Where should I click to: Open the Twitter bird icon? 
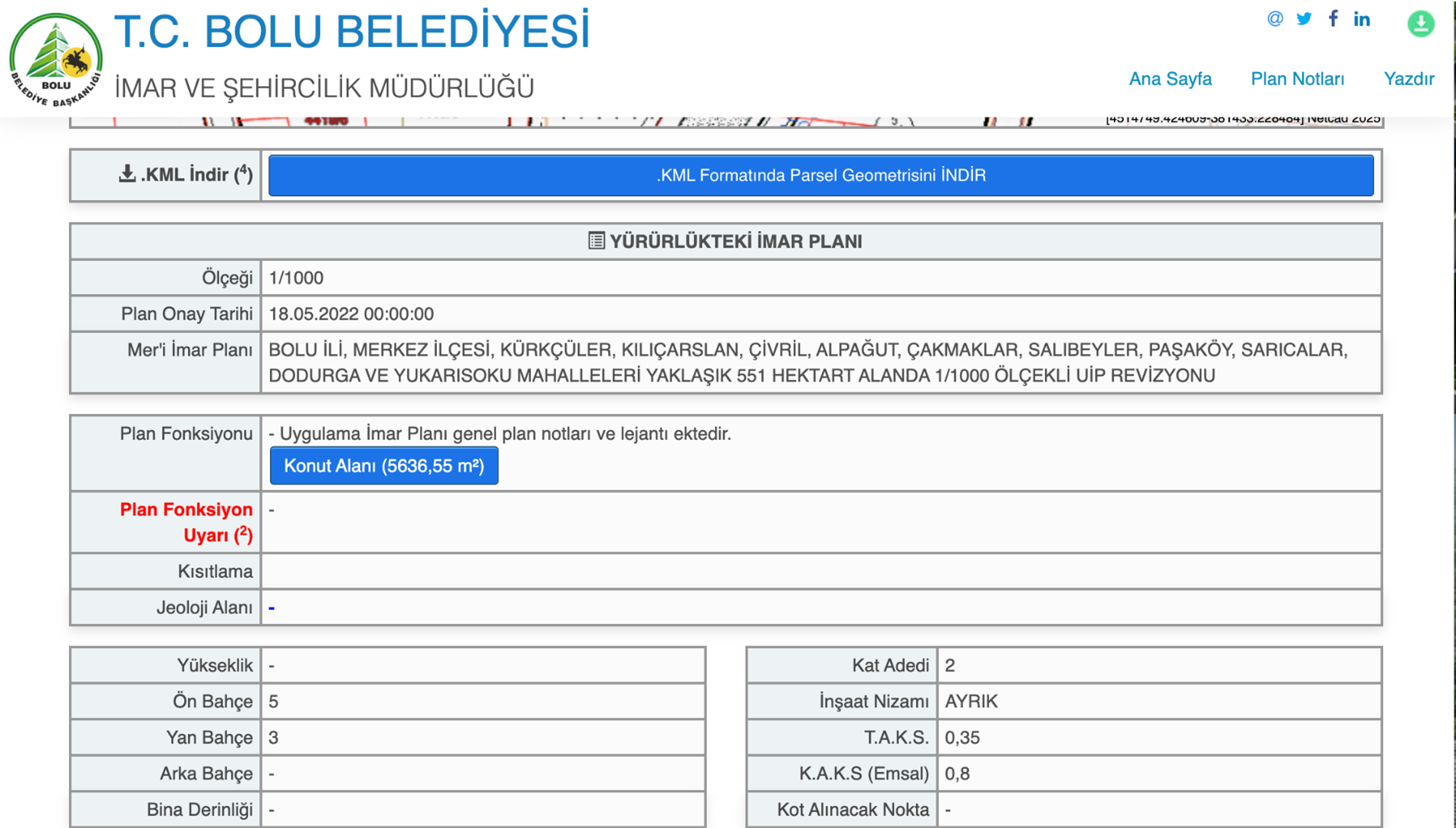(1303, 19)
